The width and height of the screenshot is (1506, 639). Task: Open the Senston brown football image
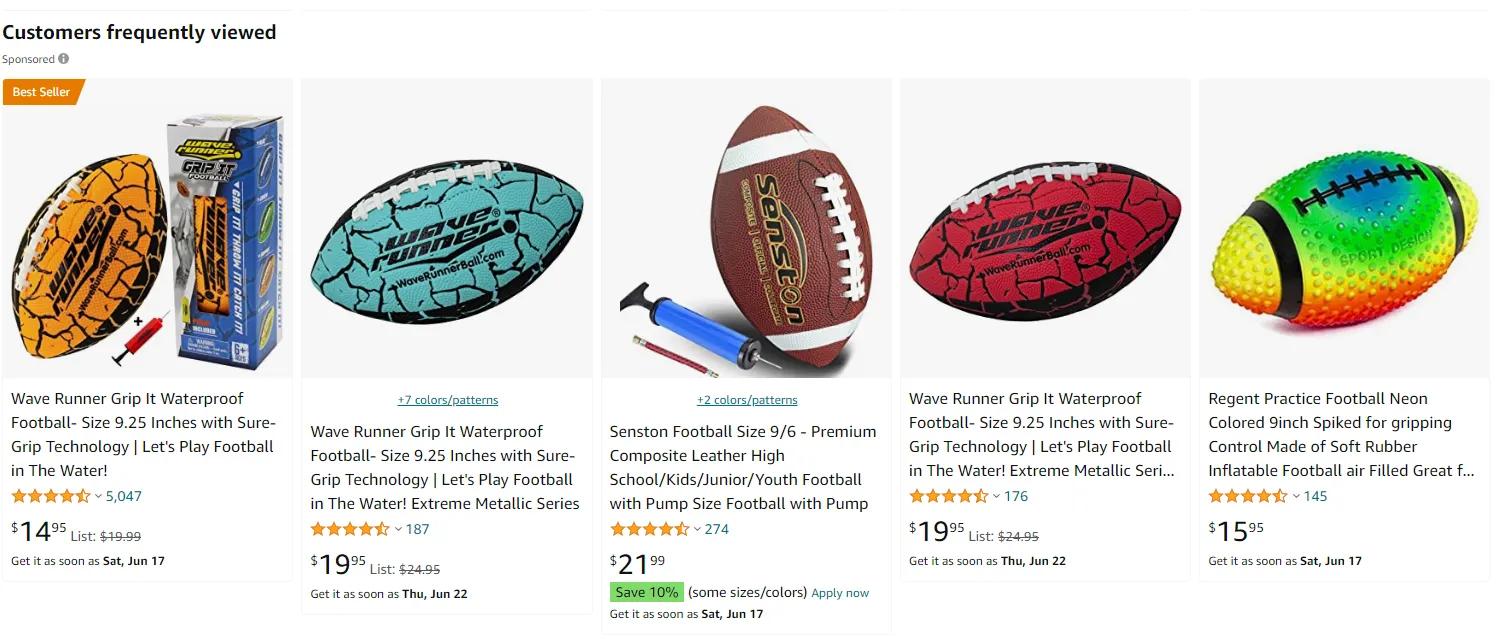pos(746,241)
